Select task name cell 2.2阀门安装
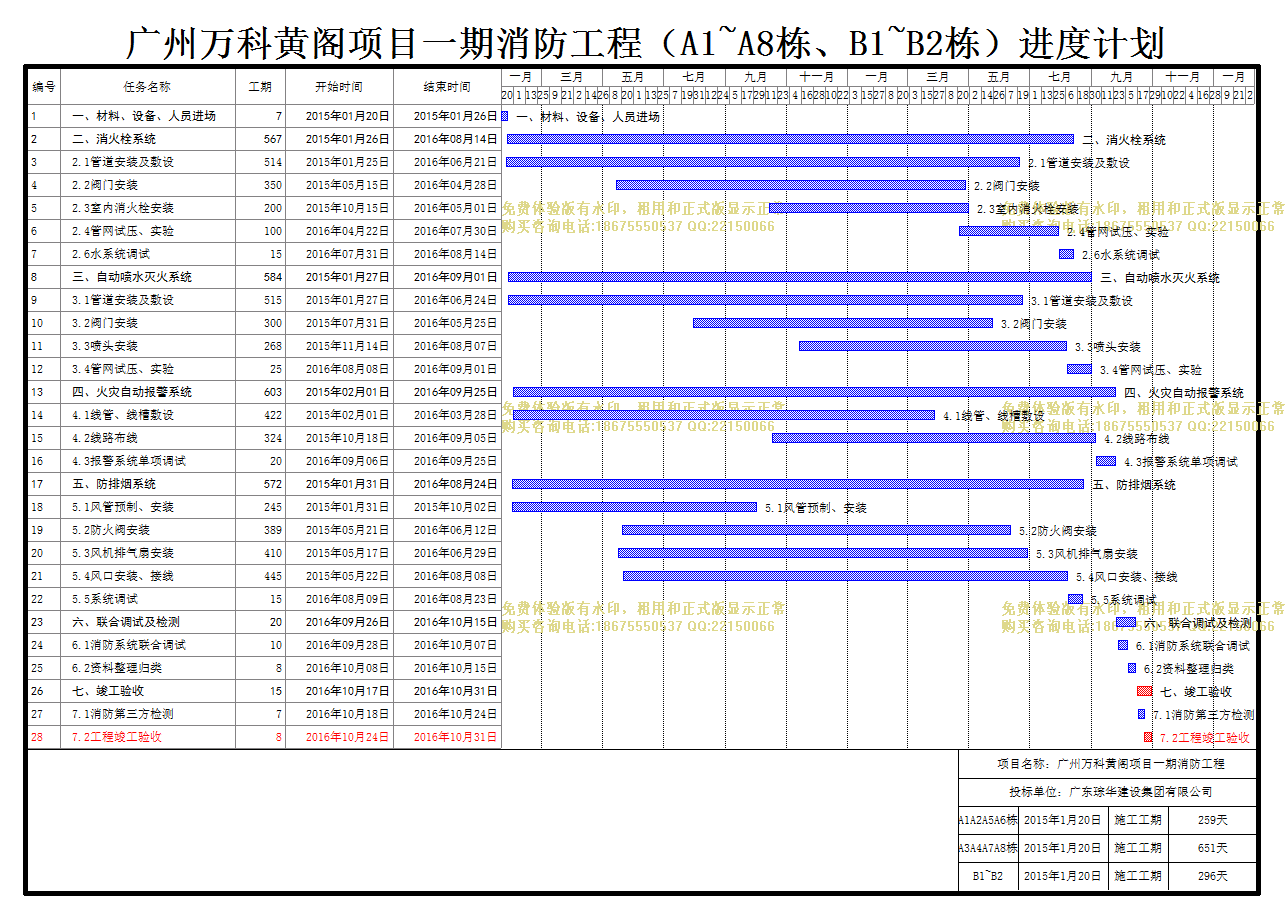 148,185
